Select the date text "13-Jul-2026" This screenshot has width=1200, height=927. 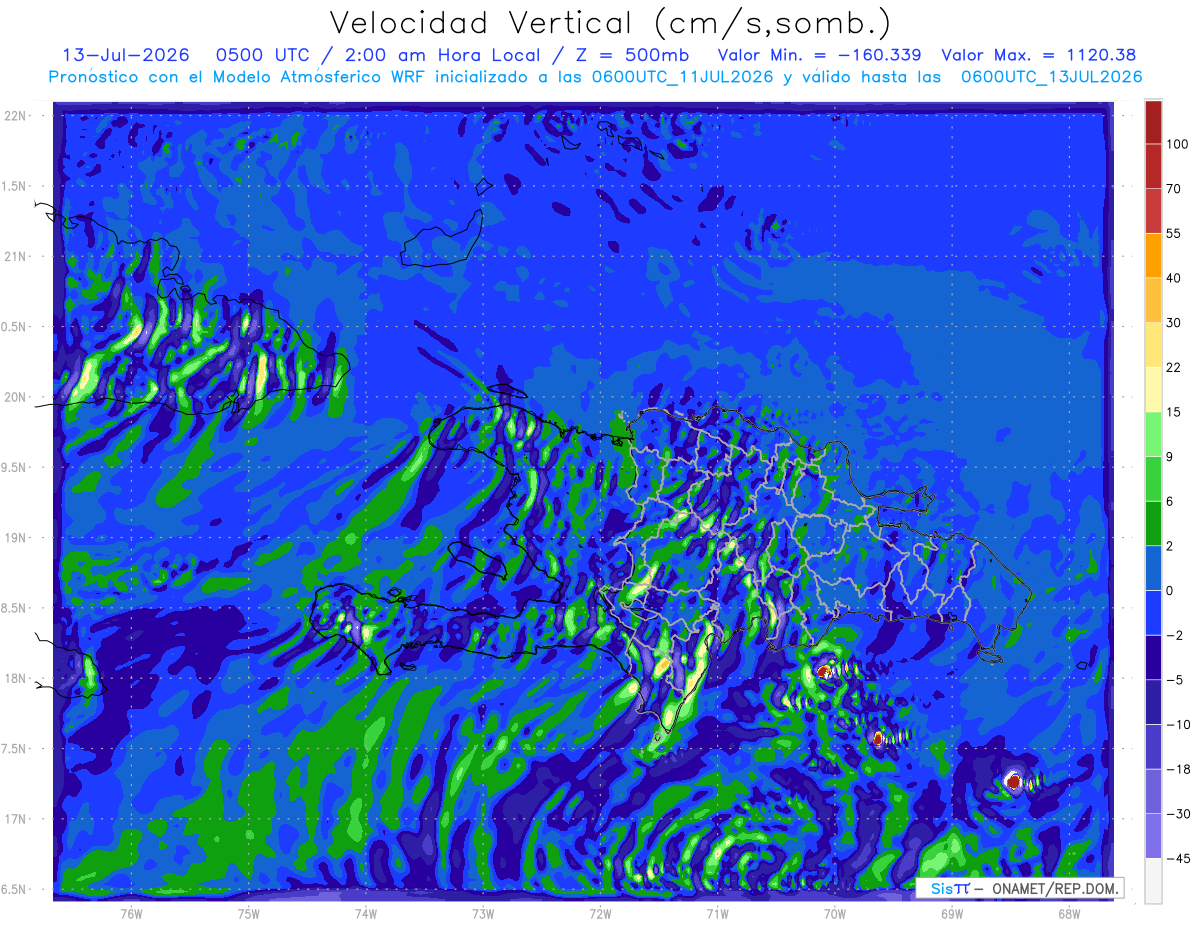tap(125, 55)
